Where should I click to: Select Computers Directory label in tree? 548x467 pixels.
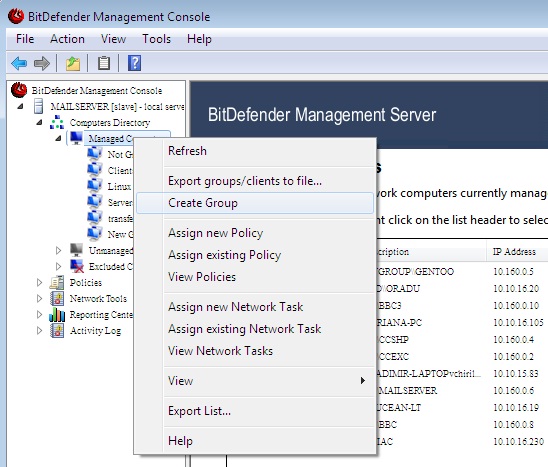click(x=110, y=122)
